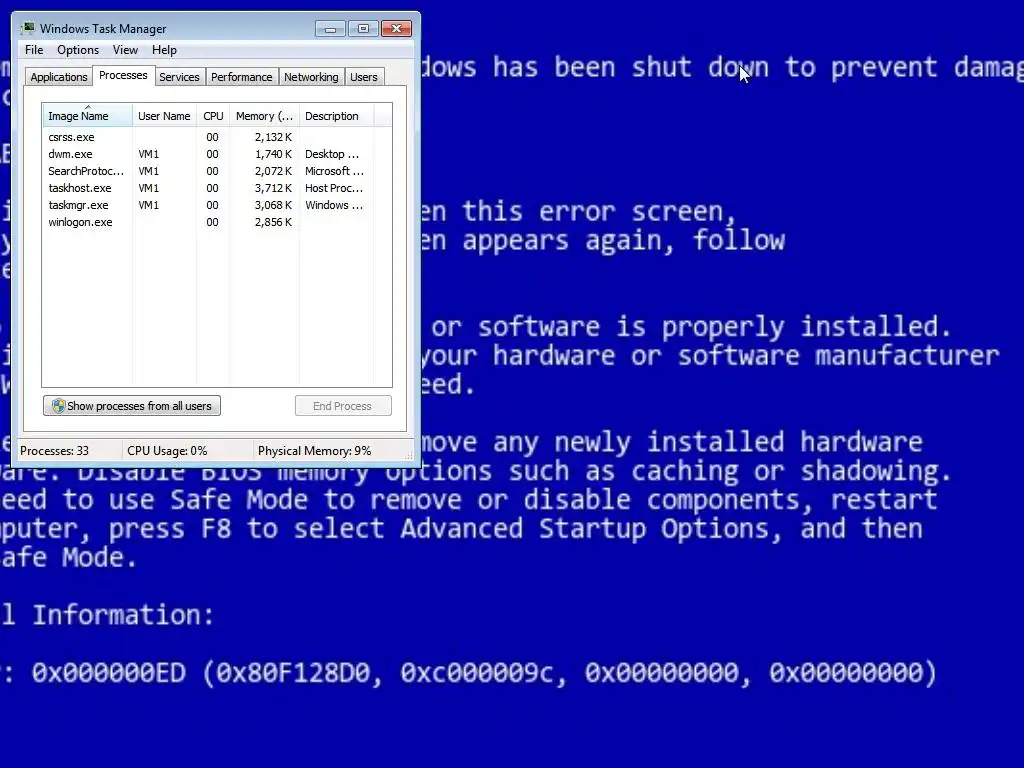Click Show processes from all users
Screen dimensions: 1024x768
pos(132,406)
